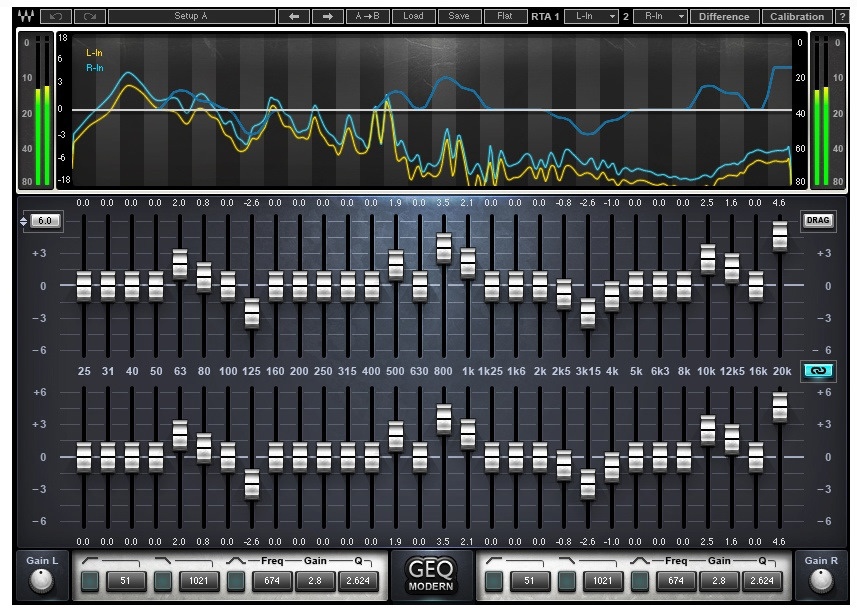Toggle the left-right channel link button
Viewport: 857px width, 609px height.
click(x=818, y=370)
